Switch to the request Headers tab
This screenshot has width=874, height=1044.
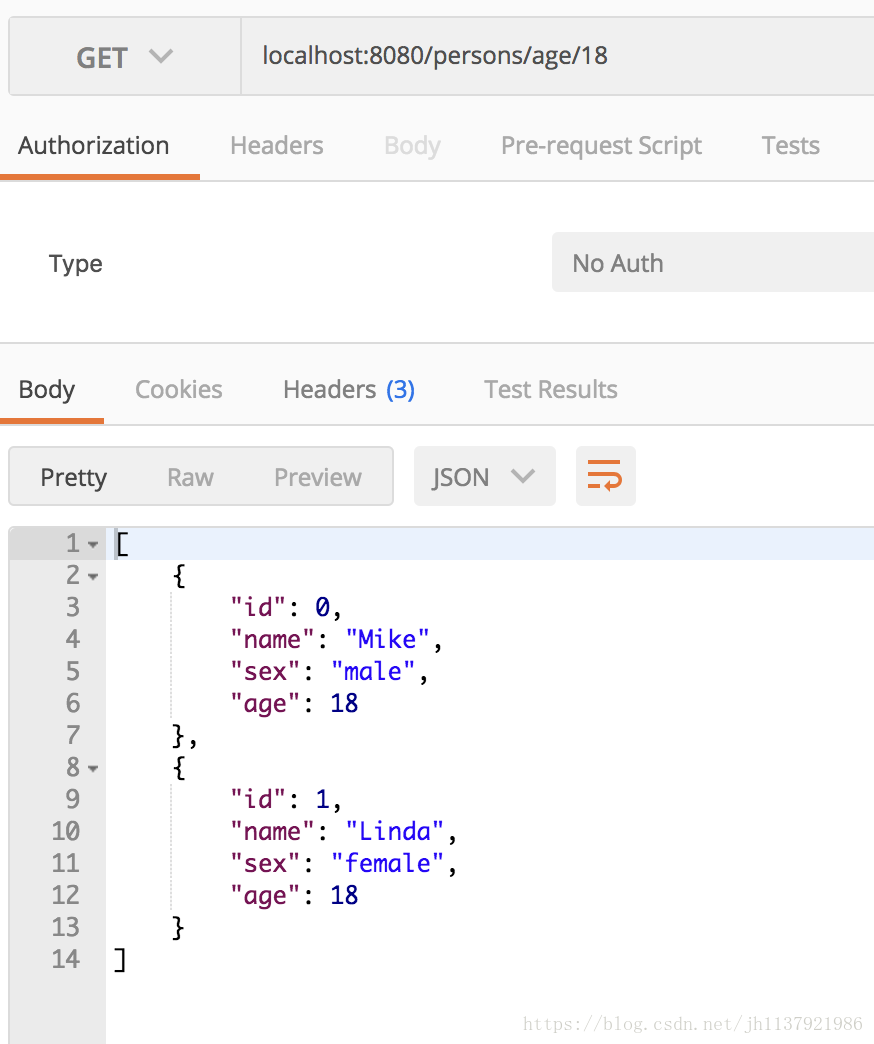[277, 146]
